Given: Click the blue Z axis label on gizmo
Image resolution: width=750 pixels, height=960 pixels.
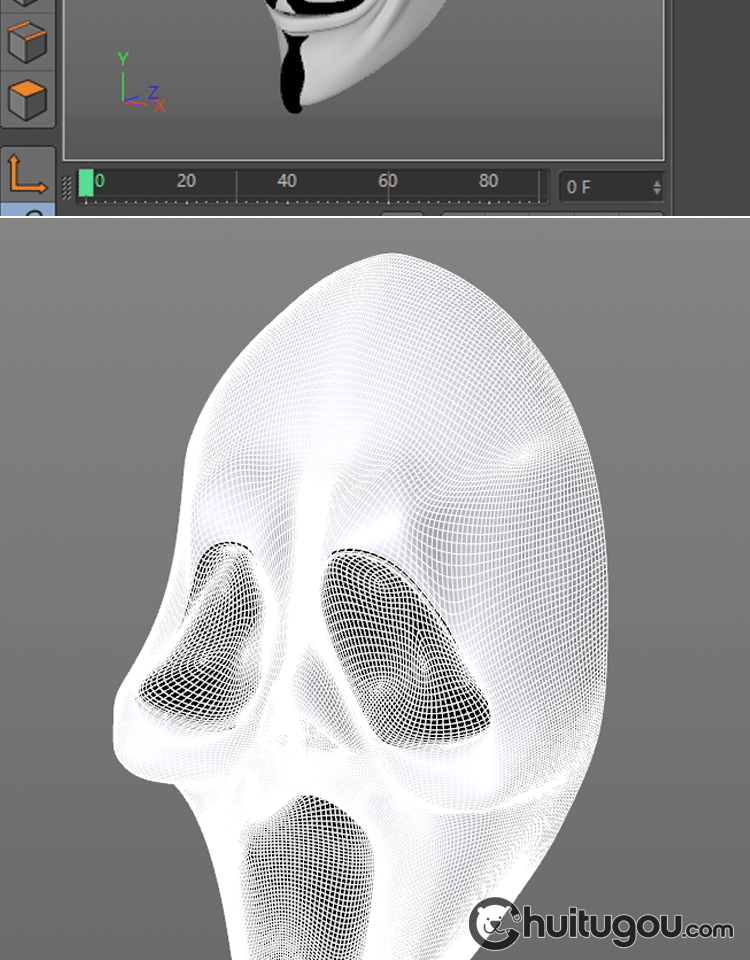Looking at the screenshot, I should [153, 92].
